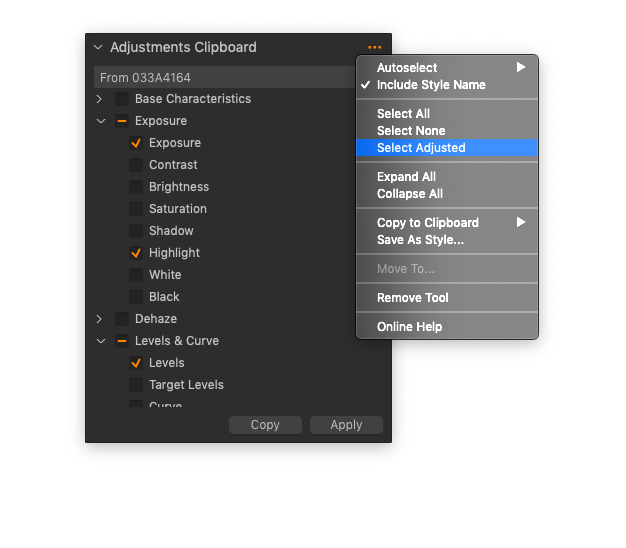Choose Expand All from the menu
This screenshot has height=548, width=626.
[447, 177]
